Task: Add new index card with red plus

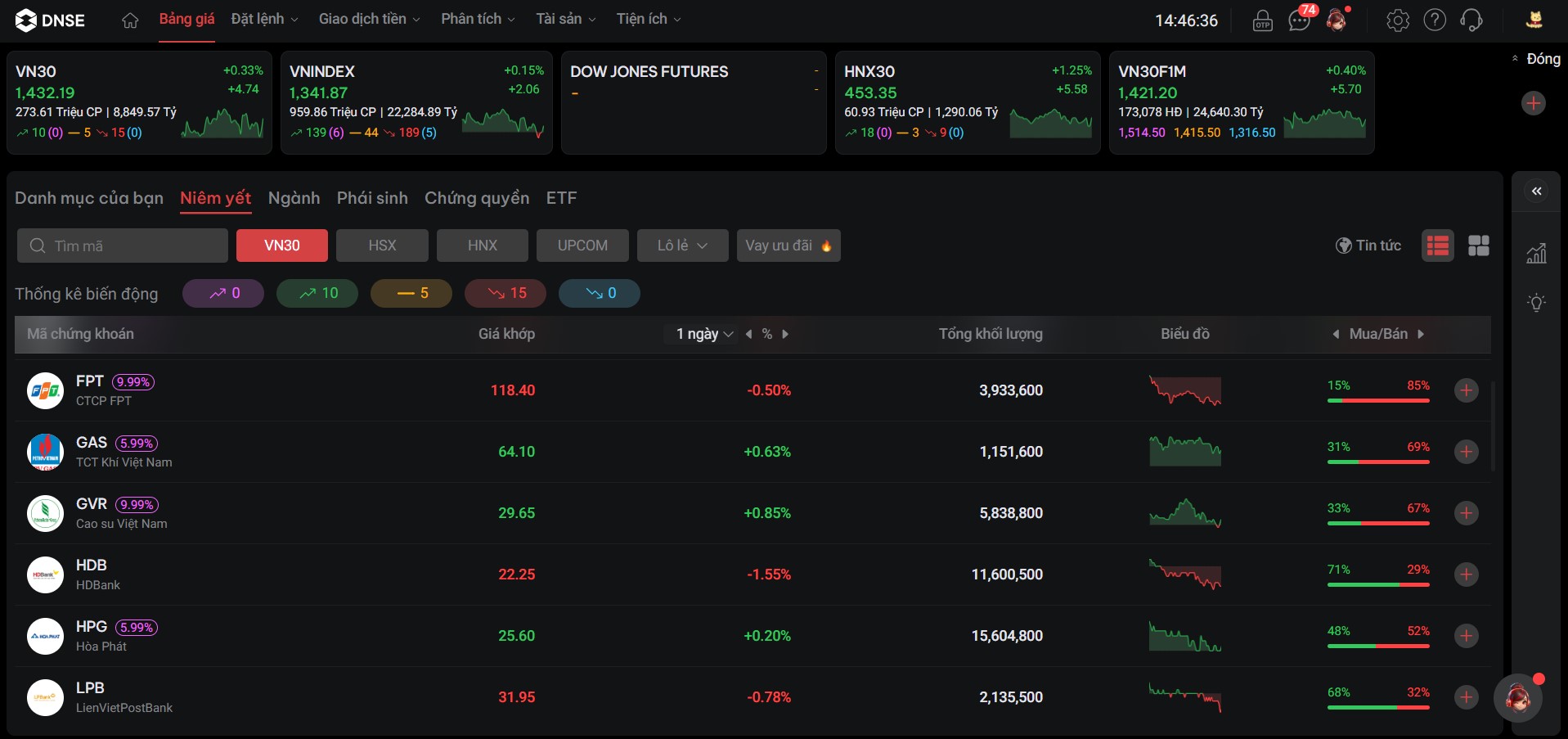Action: coord(1534,103)
